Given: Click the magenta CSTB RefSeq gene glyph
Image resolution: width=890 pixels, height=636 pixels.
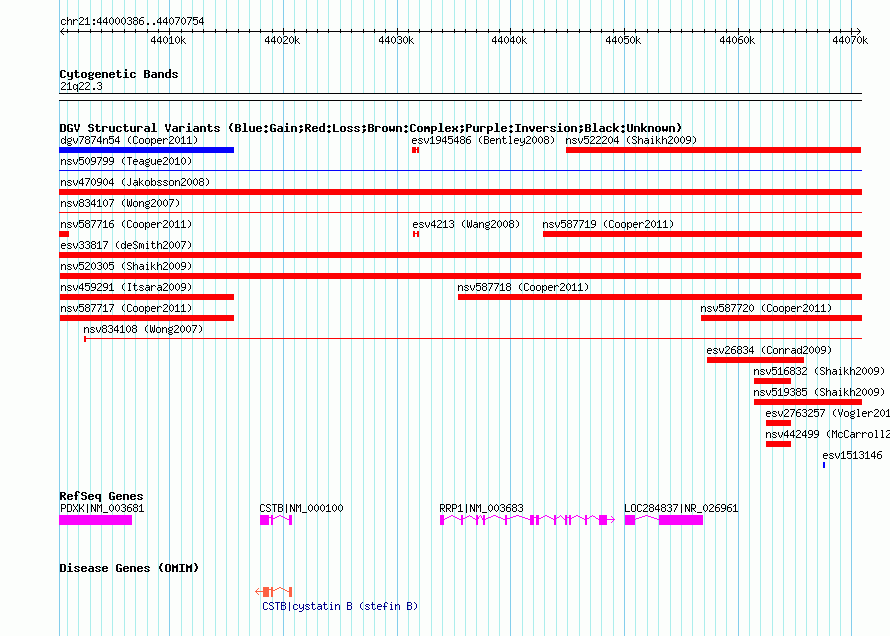Looking at the screenshot, I should tap(276, 520).
